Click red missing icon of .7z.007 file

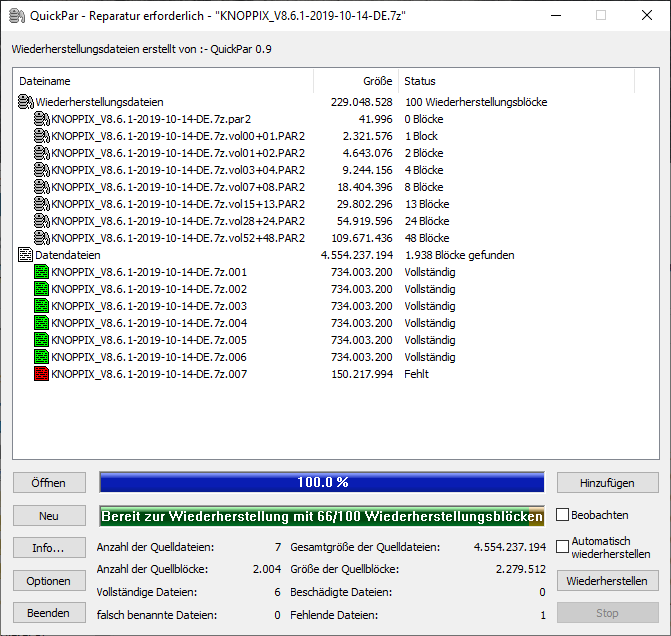tap(42, 374)
